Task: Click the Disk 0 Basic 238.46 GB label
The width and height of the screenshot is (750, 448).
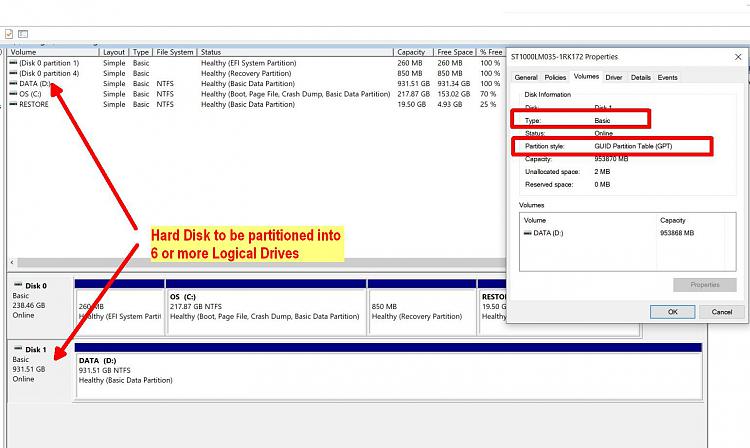Action: pos(39,306)
